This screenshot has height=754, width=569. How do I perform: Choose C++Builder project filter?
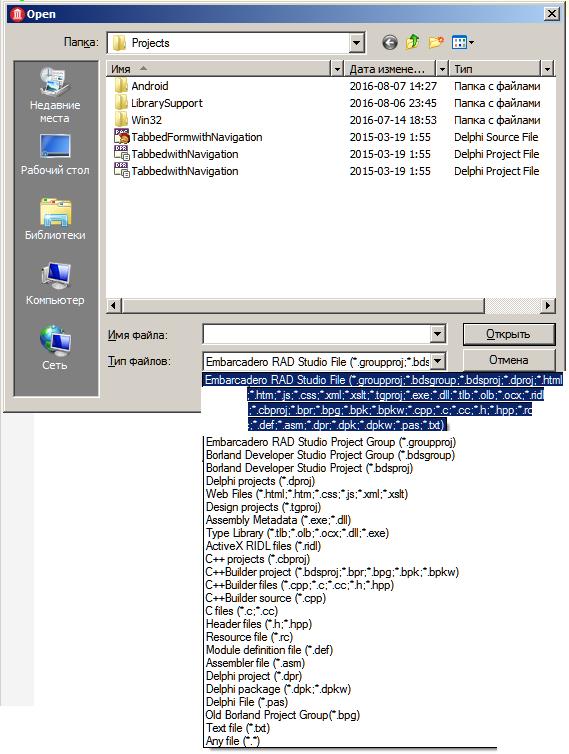[332, 572]
